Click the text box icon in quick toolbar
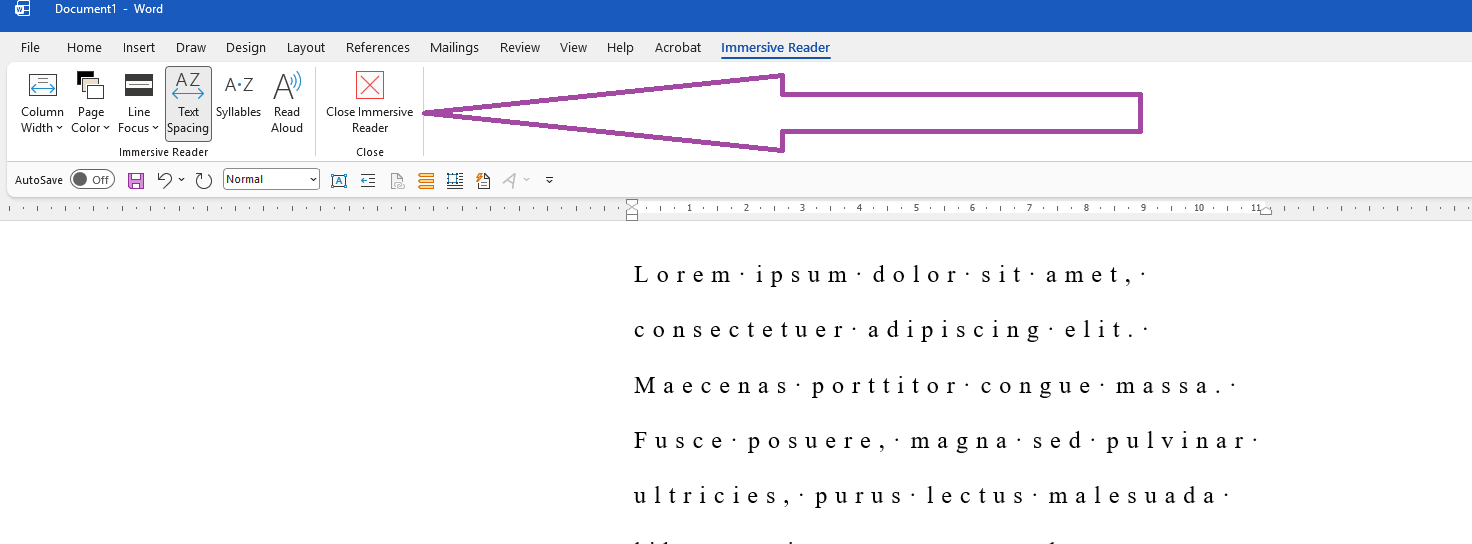1472x544 pixels. pyautogui.click(x=339, y=180)
